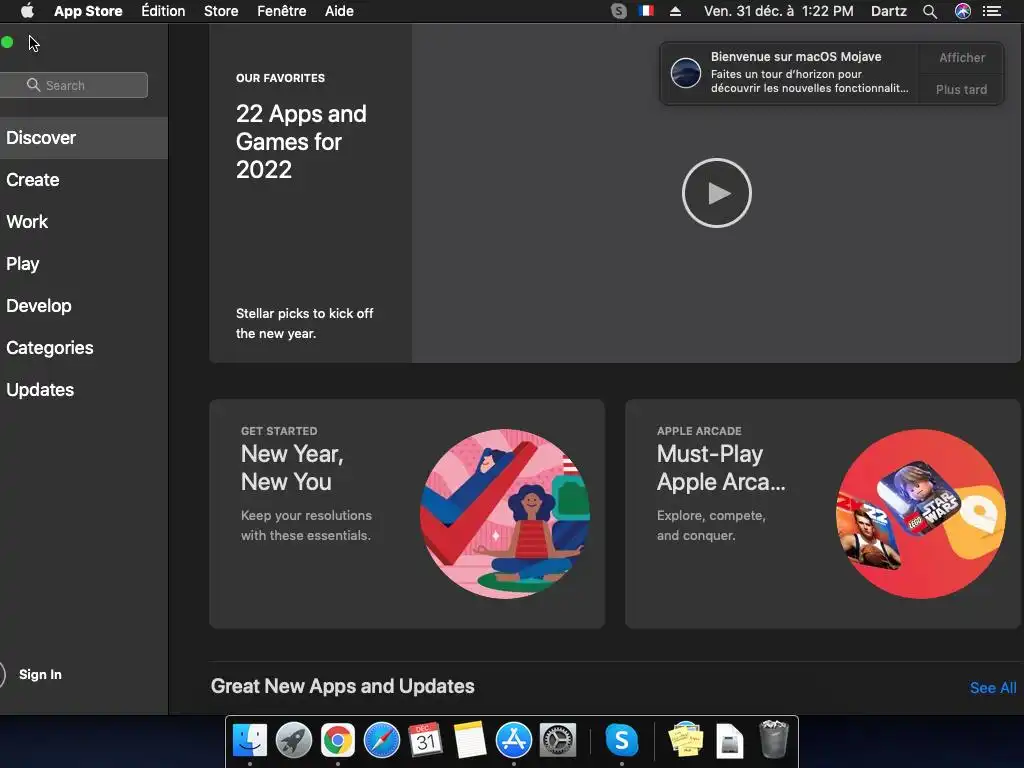The height and width of the screenshot is (768, 1024).
Task: Click the Dartz user name in menu bar
Action: 889,11
